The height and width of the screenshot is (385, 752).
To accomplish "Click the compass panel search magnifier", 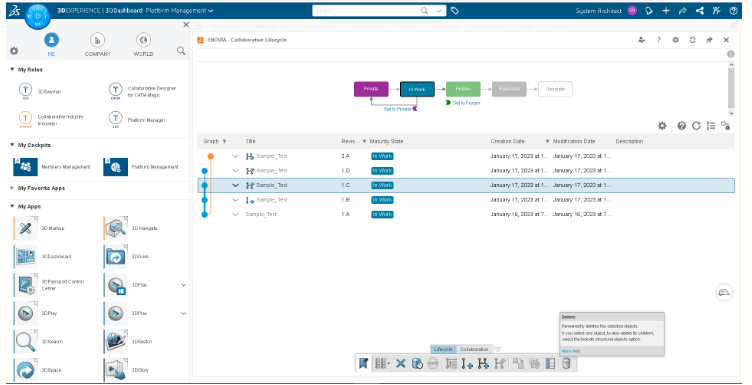I will coord(181,50).
